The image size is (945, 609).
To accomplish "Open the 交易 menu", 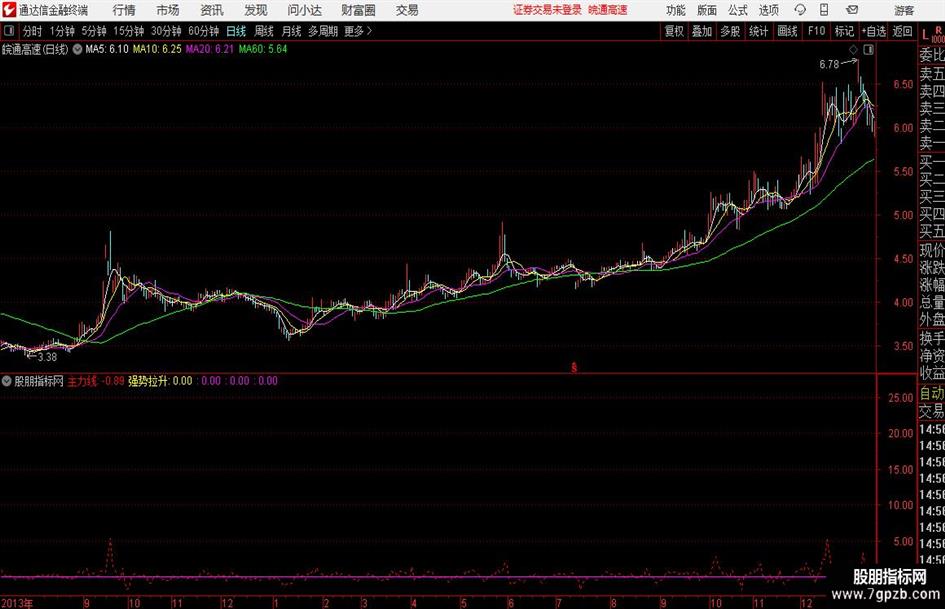I will pyautogui.click(x=407, y=10).
